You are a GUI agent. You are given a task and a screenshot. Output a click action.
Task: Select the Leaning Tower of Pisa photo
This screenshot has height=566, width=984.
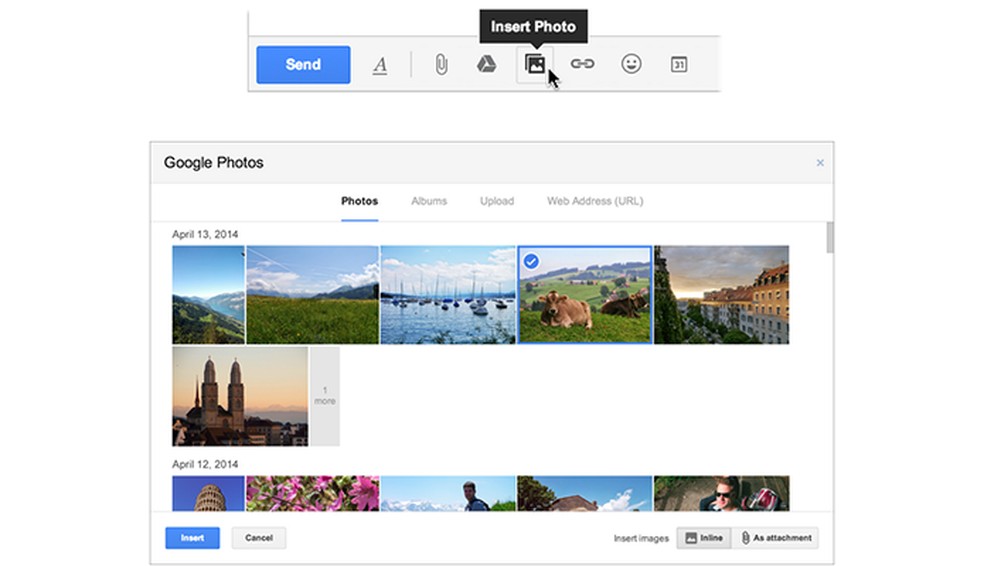pyautogui.click(x=208, y=493)
